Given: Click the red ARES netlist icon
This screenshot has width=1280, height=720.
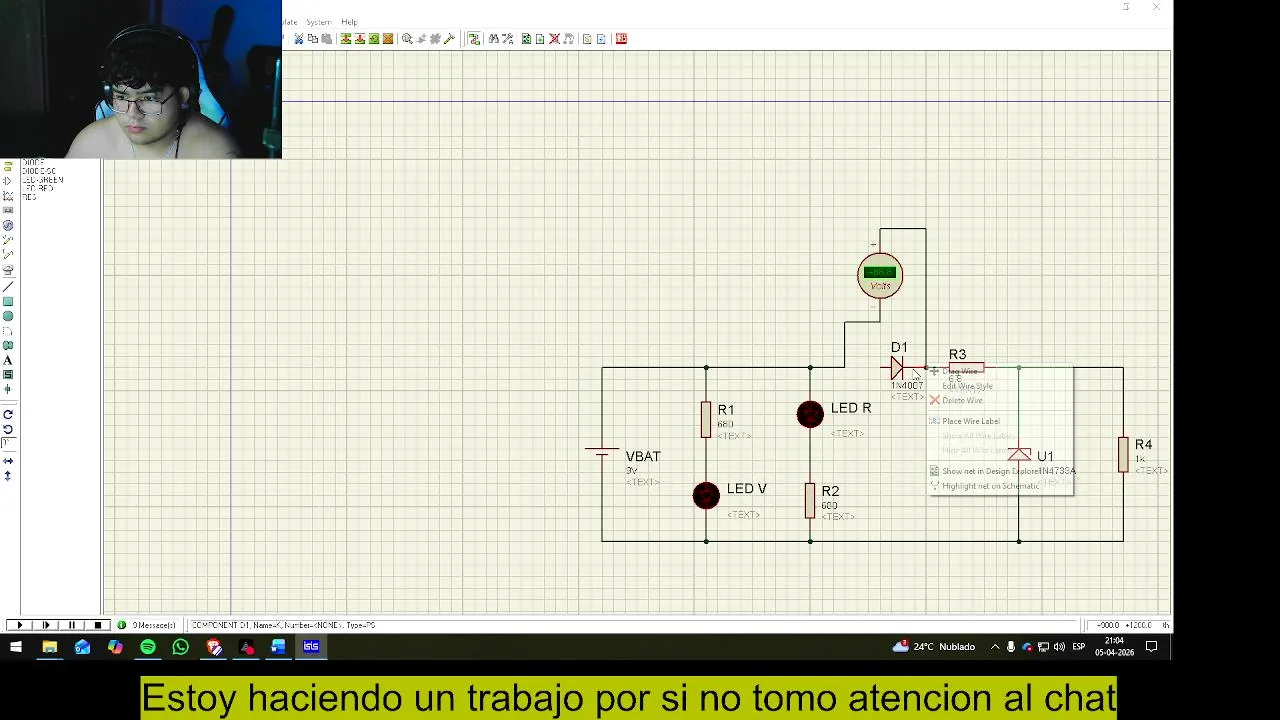Looking at the screenshot, I should (621, 39).
